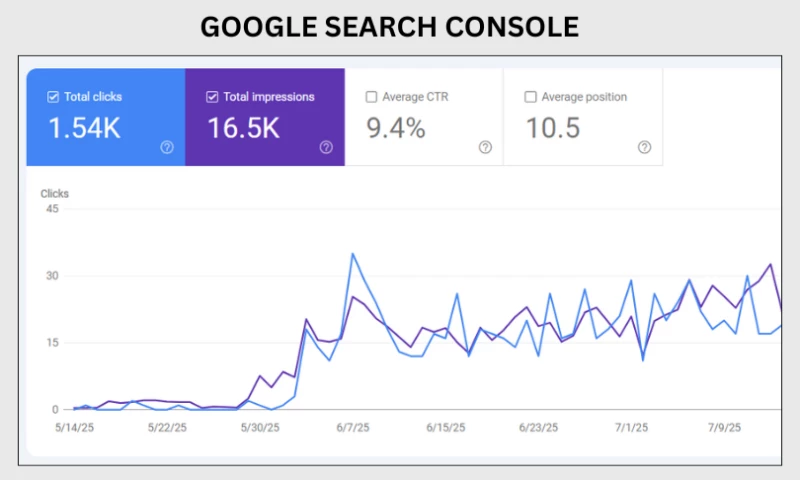Click the GOOGLE SEARCH CONSOLE heading

coord(389,27)
